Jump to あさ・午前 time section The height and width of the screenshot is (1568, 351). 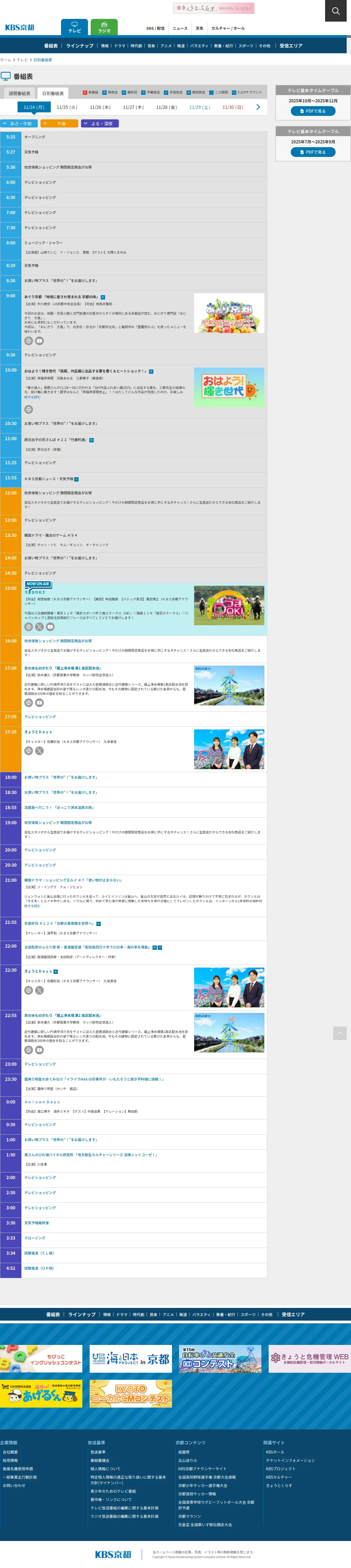(19, 124)
